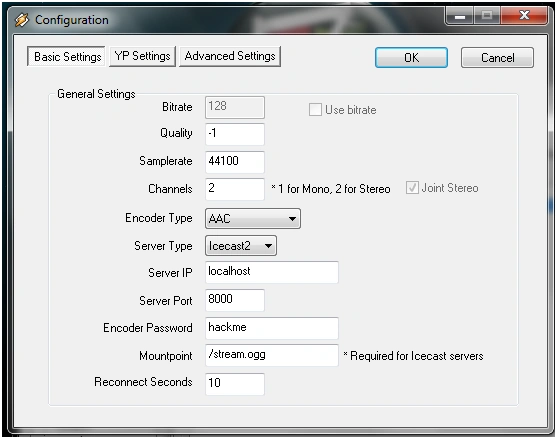Viewport: 557px width, 439px height.
Task: Focus the Server Port field
Action: (235, 300)
